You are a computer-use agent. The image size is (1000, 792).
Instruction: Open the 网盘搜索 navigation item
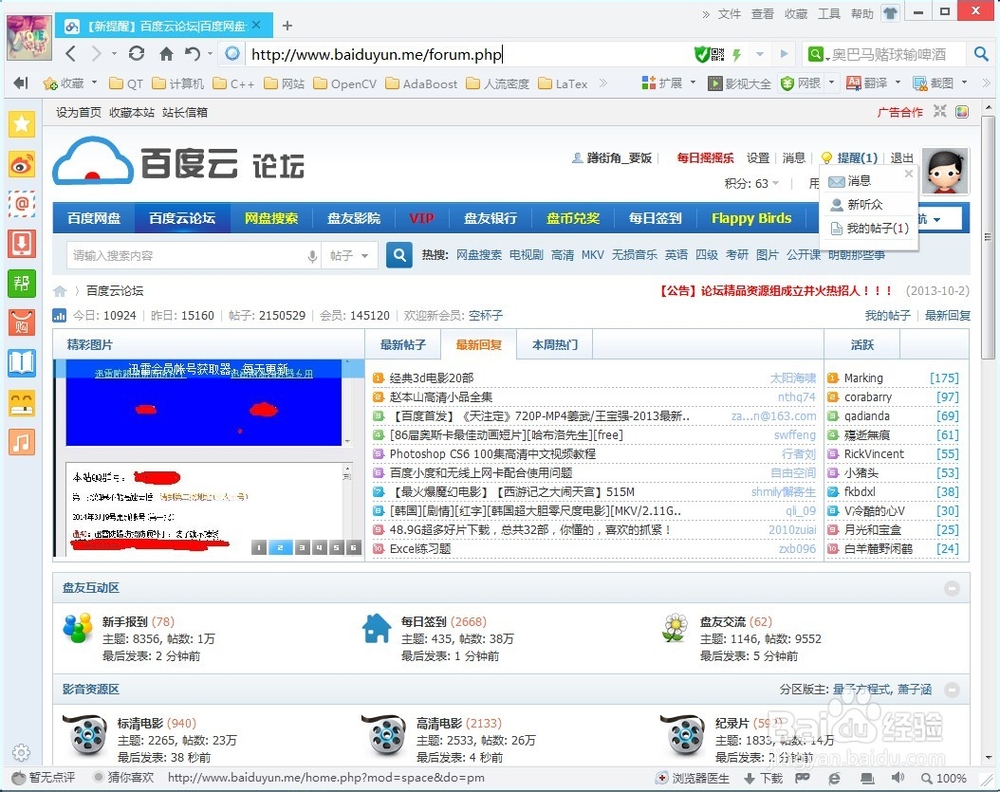[272, 218]
